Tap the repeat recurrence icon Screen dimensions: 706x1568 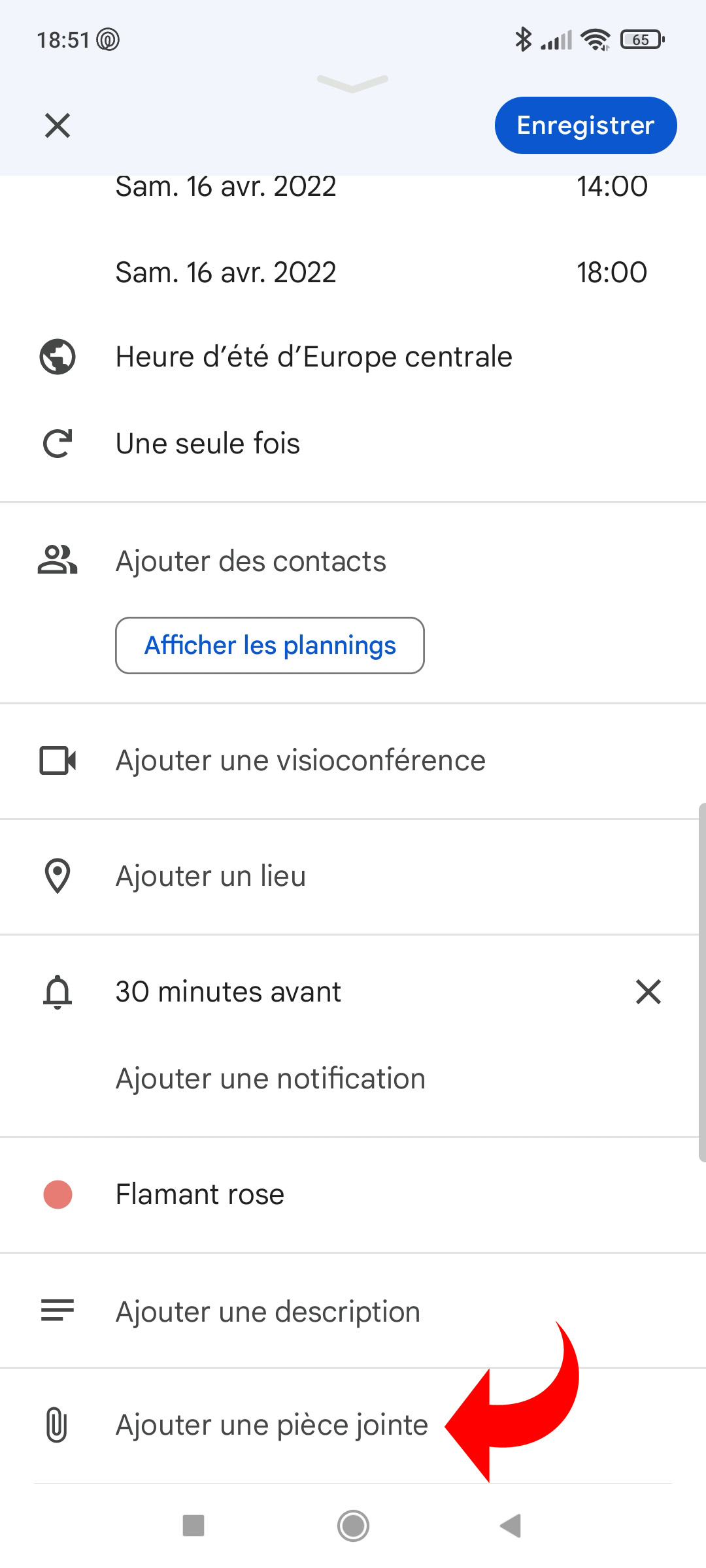pos(58,444)
